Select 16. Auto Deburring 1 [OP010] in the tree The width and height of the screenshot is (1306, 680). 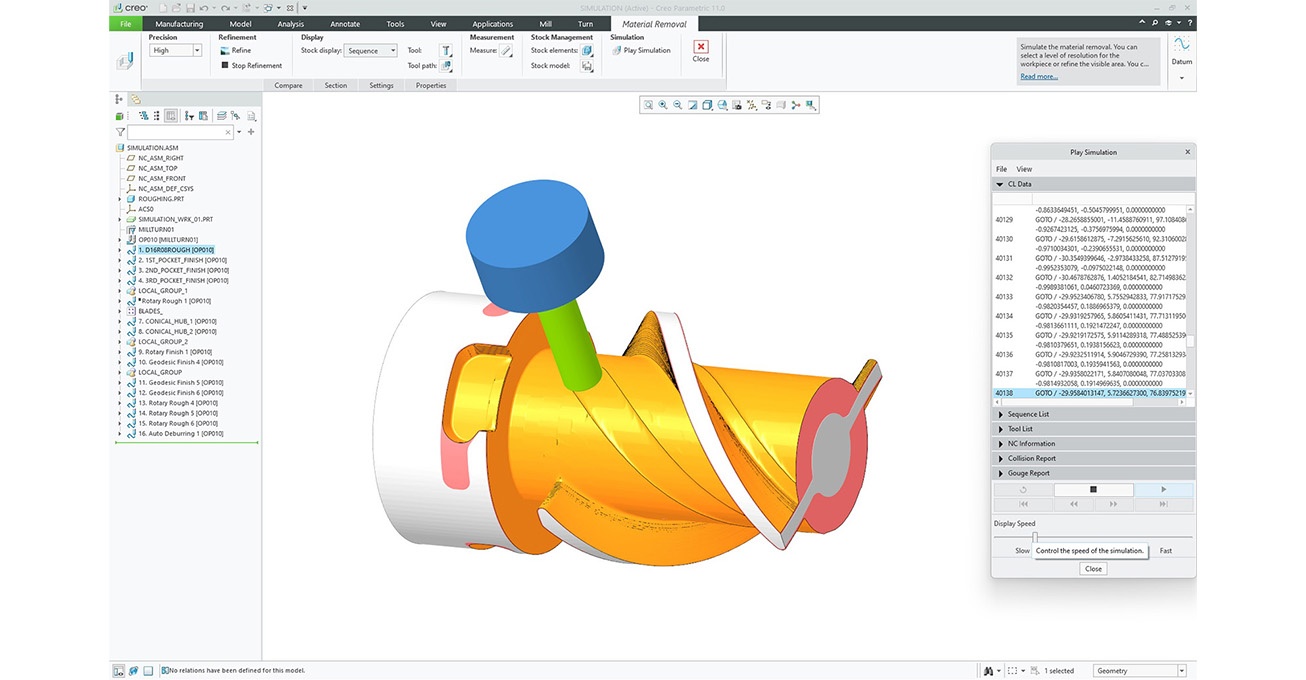[180, 434]
